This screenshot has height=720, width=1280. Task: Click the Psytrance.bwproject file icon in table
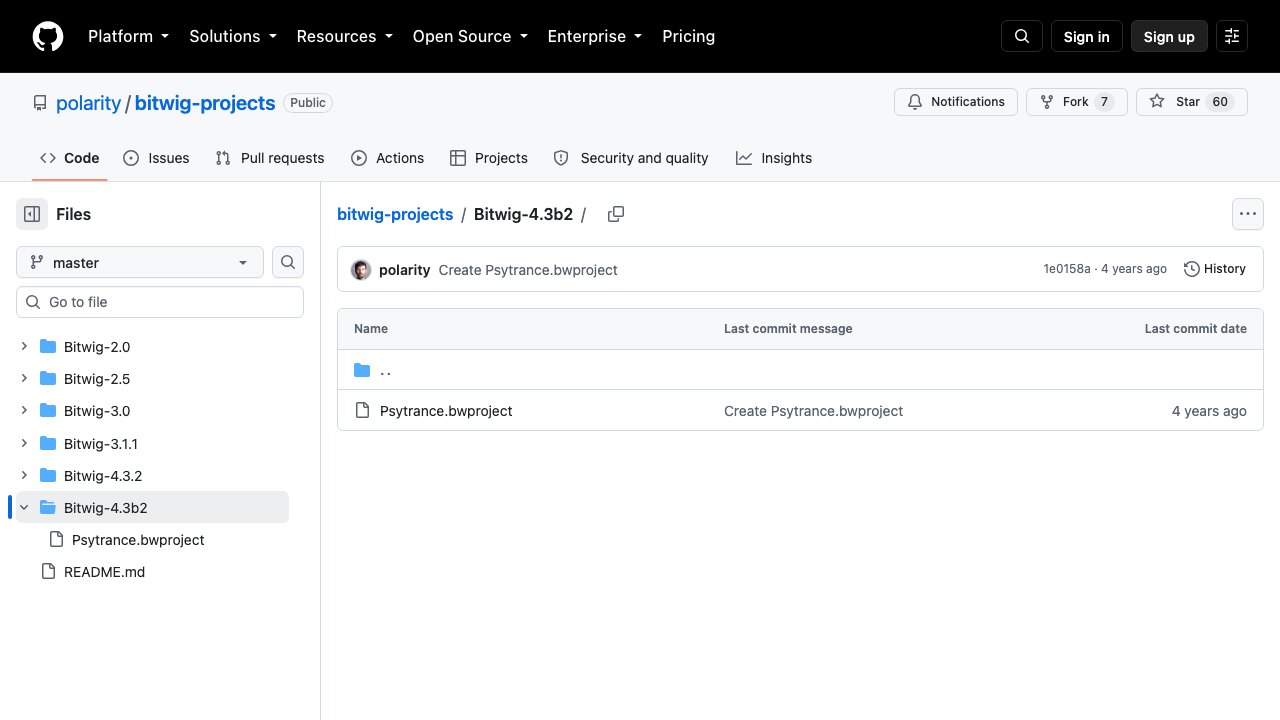click(362, 411)
